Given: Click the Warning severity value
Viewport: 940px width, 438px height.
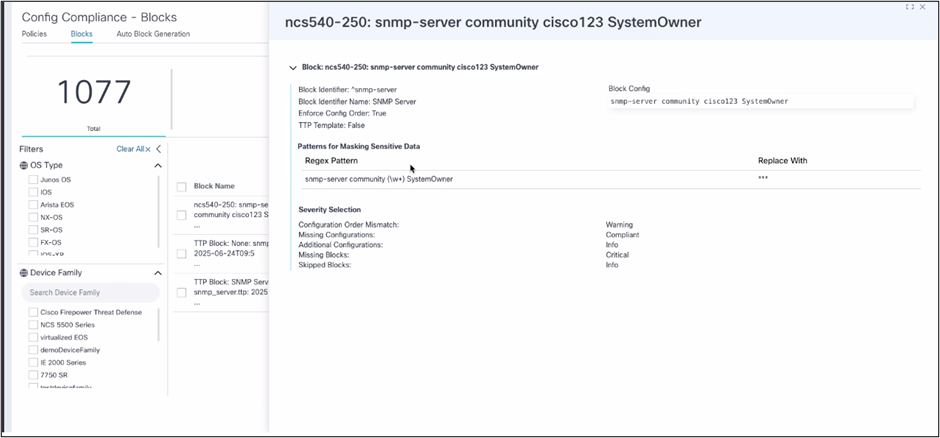Looking at the screenshot, I should pos(619,225).
